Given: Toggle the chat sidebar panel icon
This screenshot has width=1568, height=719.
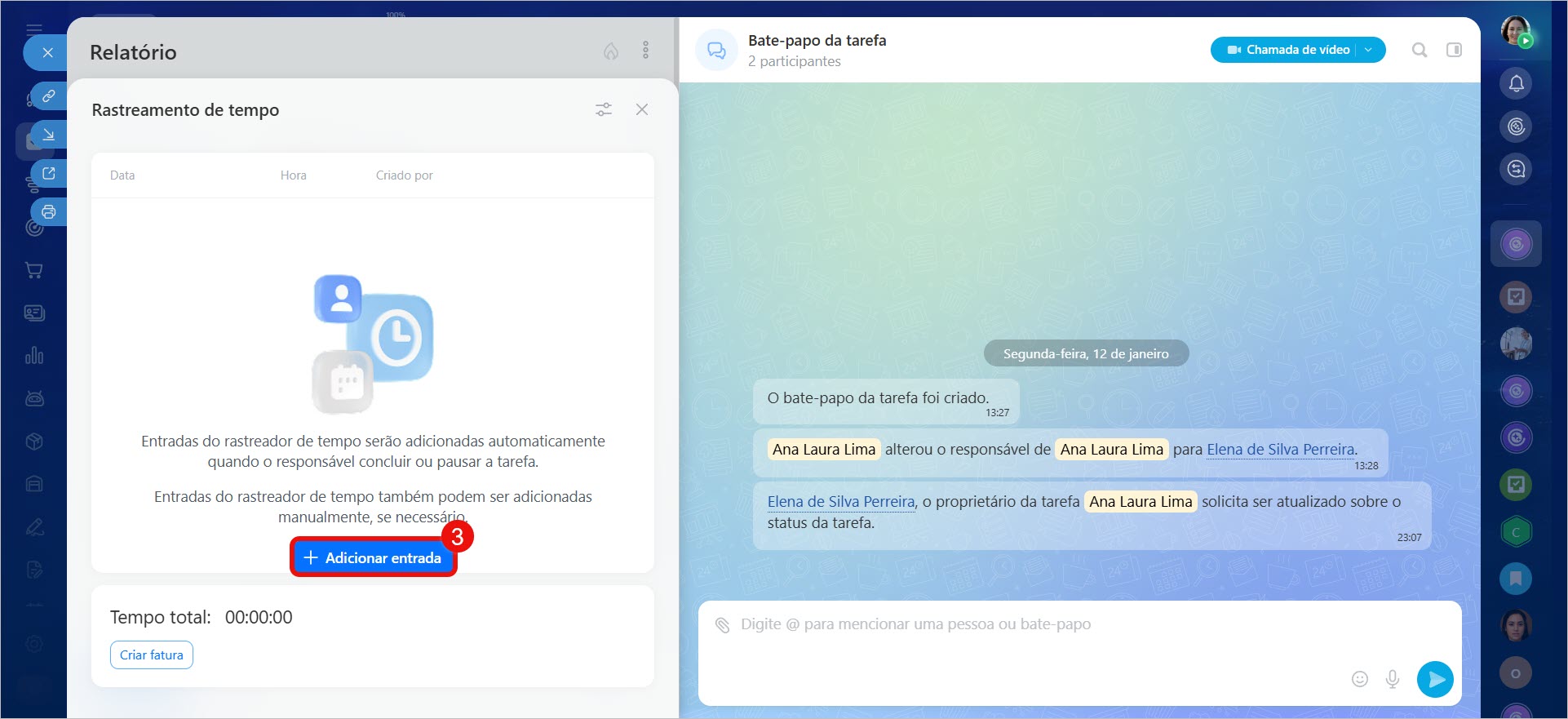Looking at the screenshot, I should (x=1454, y=50).
